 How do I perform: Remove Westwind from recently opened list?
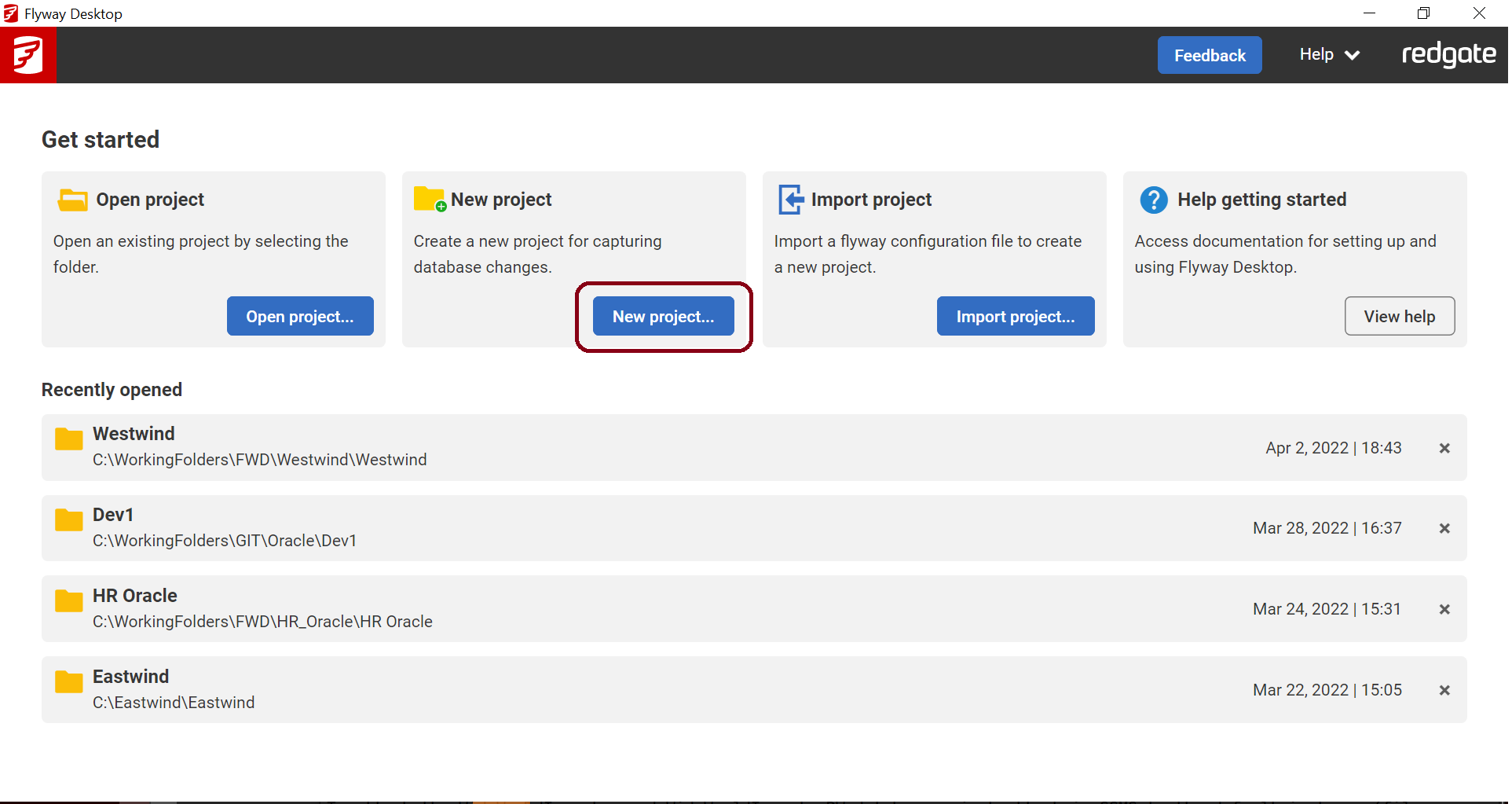coord(1444,448)
